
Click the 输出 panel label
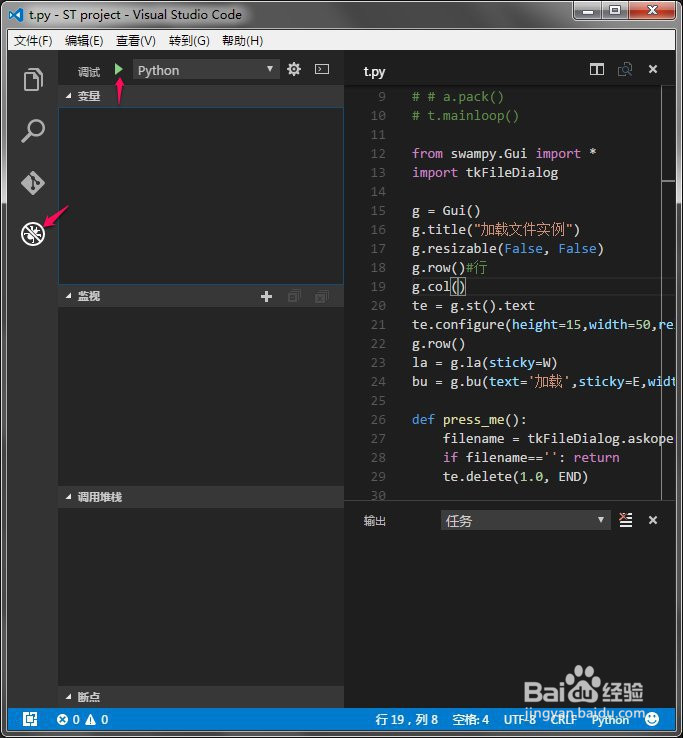tap(375, 521)
